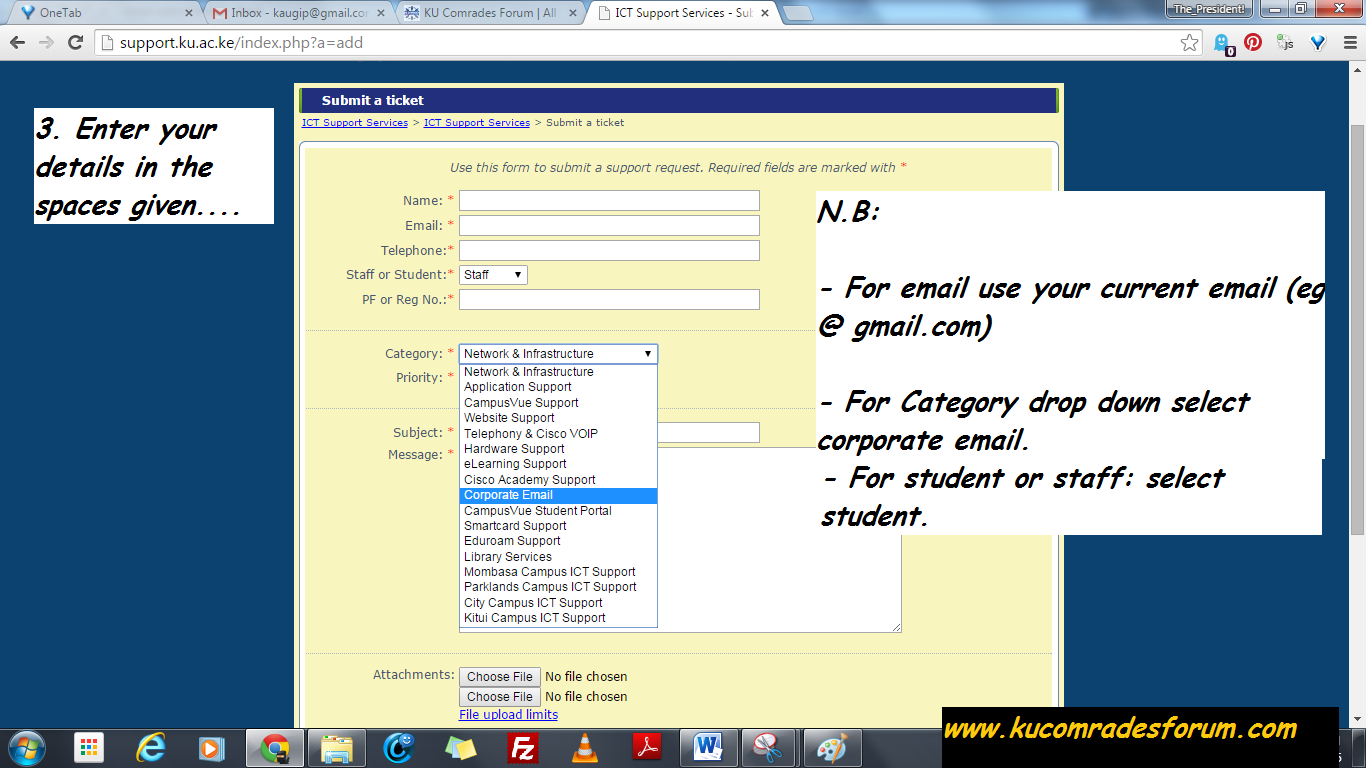Choose Network & Infrastructure from the list
This screenshot has height=768, width=1366.
coord(558,372)
